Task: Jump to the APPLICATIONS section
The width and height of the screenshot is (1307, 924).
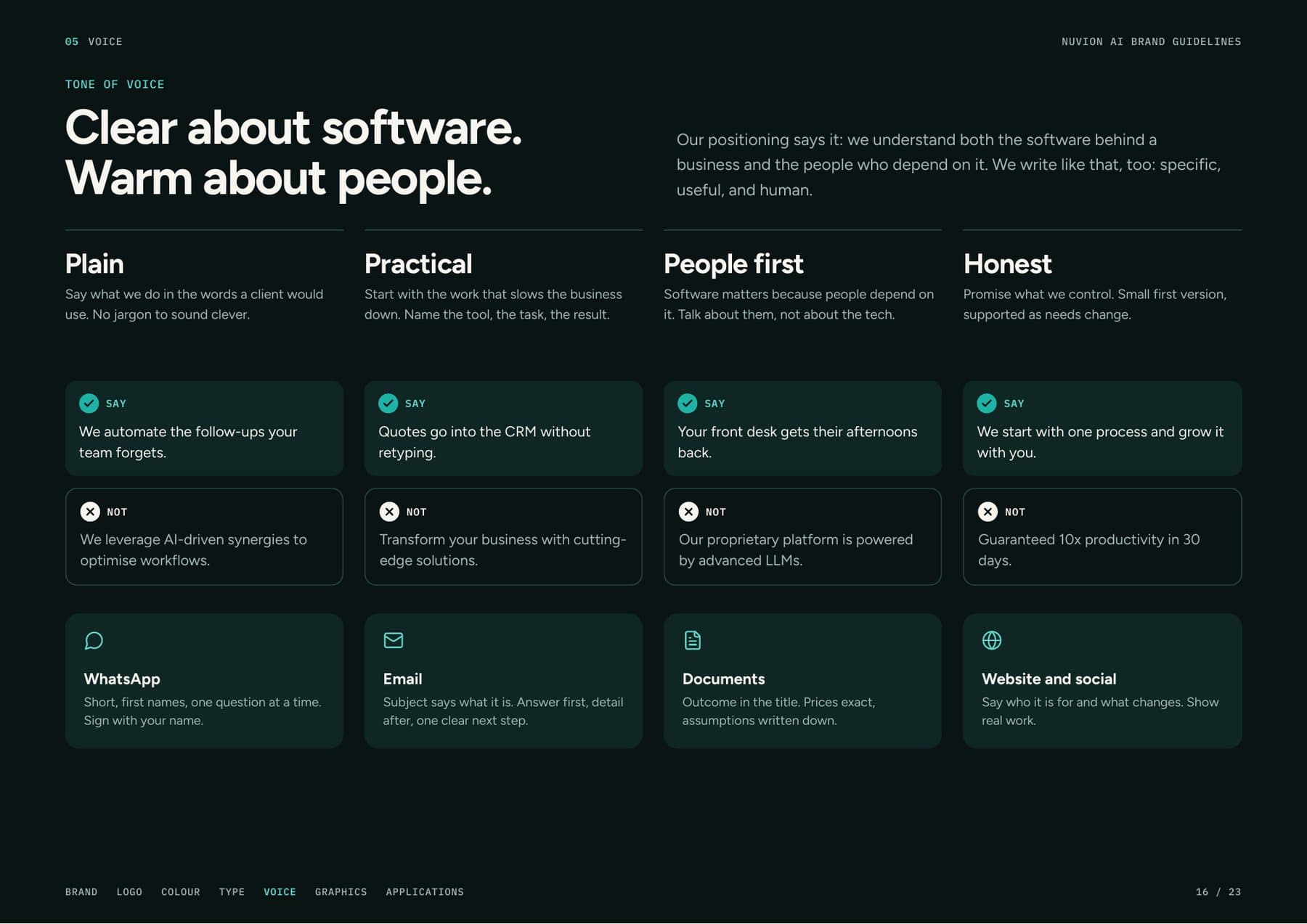Action: tap(425, 892)
